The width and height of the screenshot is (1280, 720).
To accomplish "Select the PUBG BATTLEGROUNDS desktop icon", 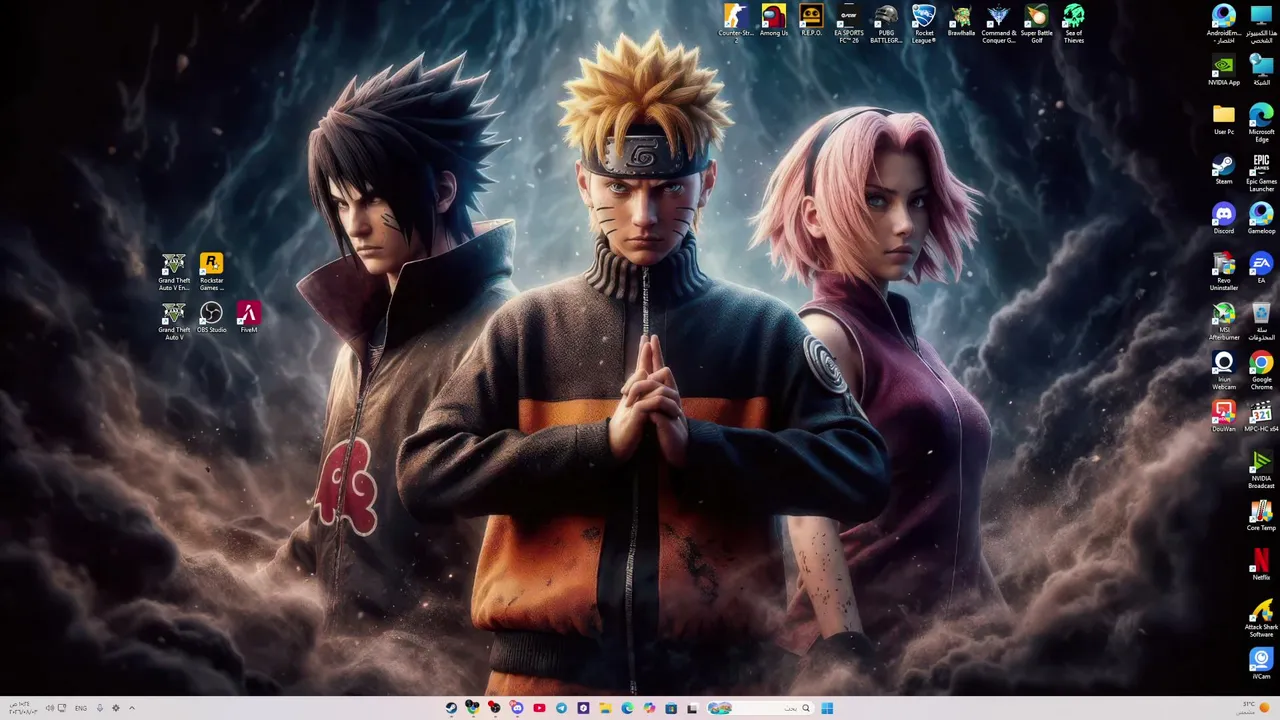I will [x=886, y=23].
